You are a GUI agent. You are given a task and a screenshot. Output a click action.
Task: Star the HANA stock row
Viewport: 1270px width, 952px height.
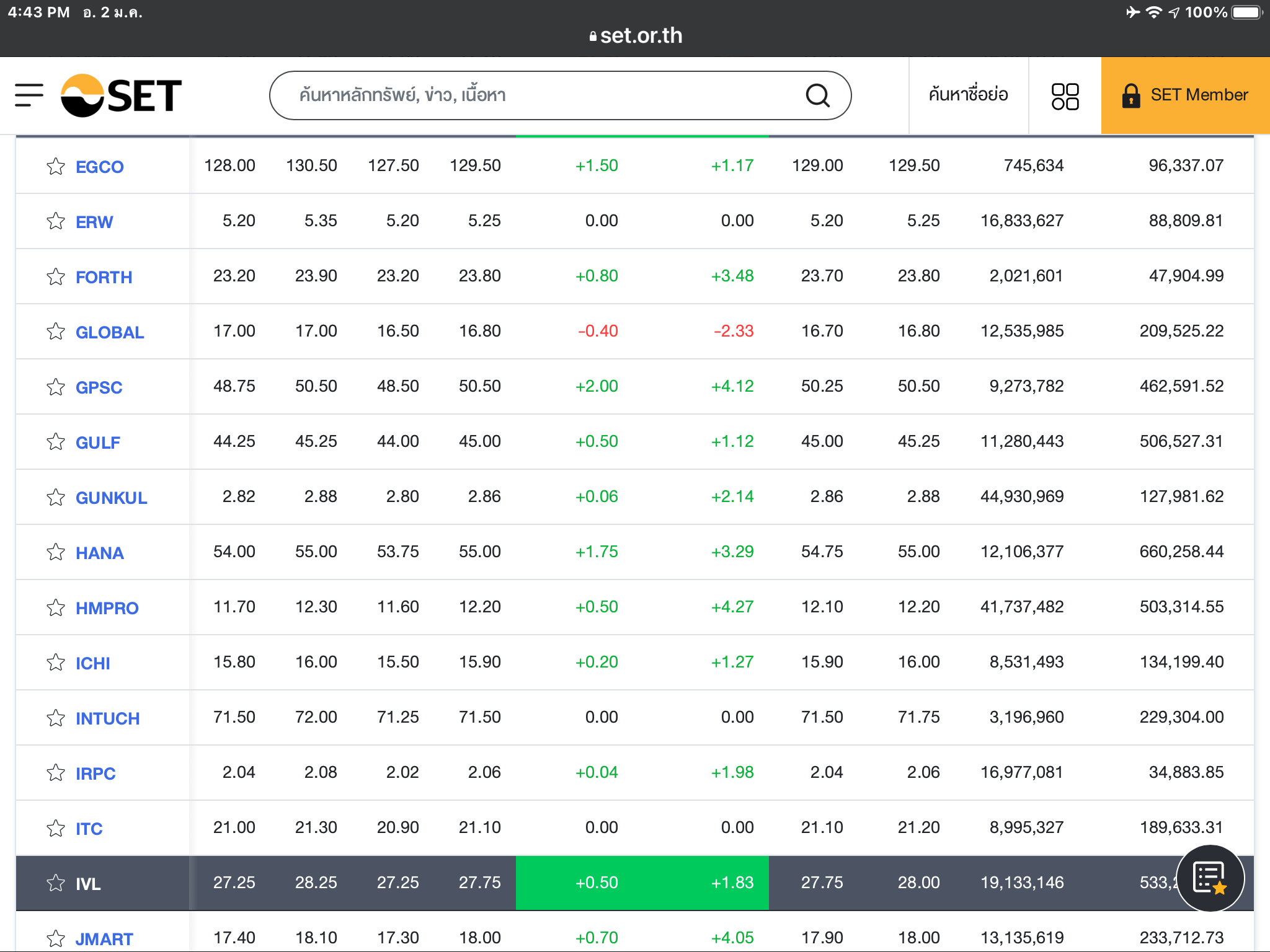click(56, 552)
